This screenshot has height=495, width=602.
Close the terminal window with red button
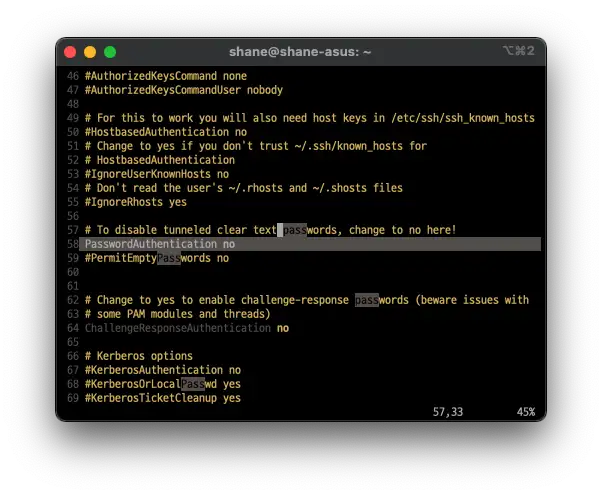coord(70,52)
